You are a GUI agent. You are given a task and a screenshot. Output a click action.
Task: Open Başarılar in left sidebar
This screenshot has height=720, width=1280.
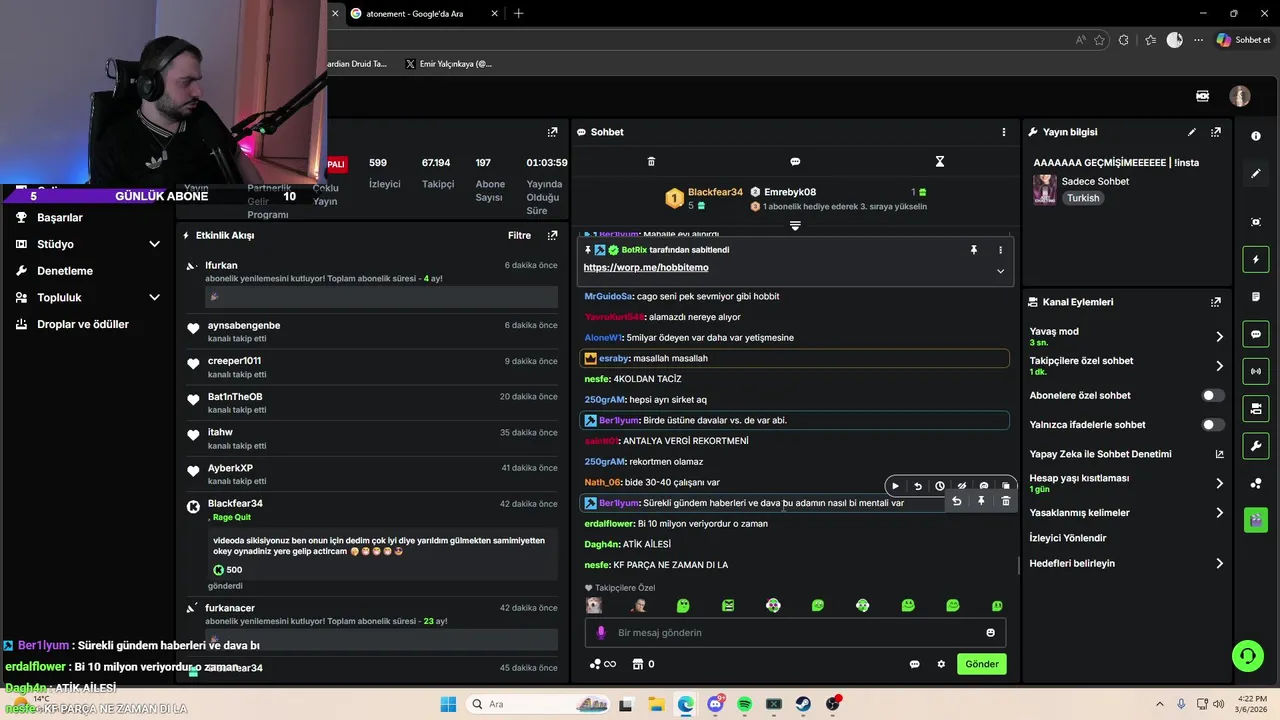click(x=60, y=217)
